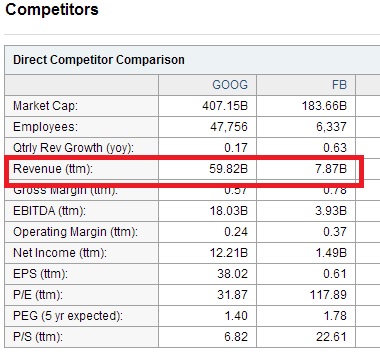The width and height of the screenshot is (380, 363).
Task: Select the Employees row label
Action: [x=45, y=127]
